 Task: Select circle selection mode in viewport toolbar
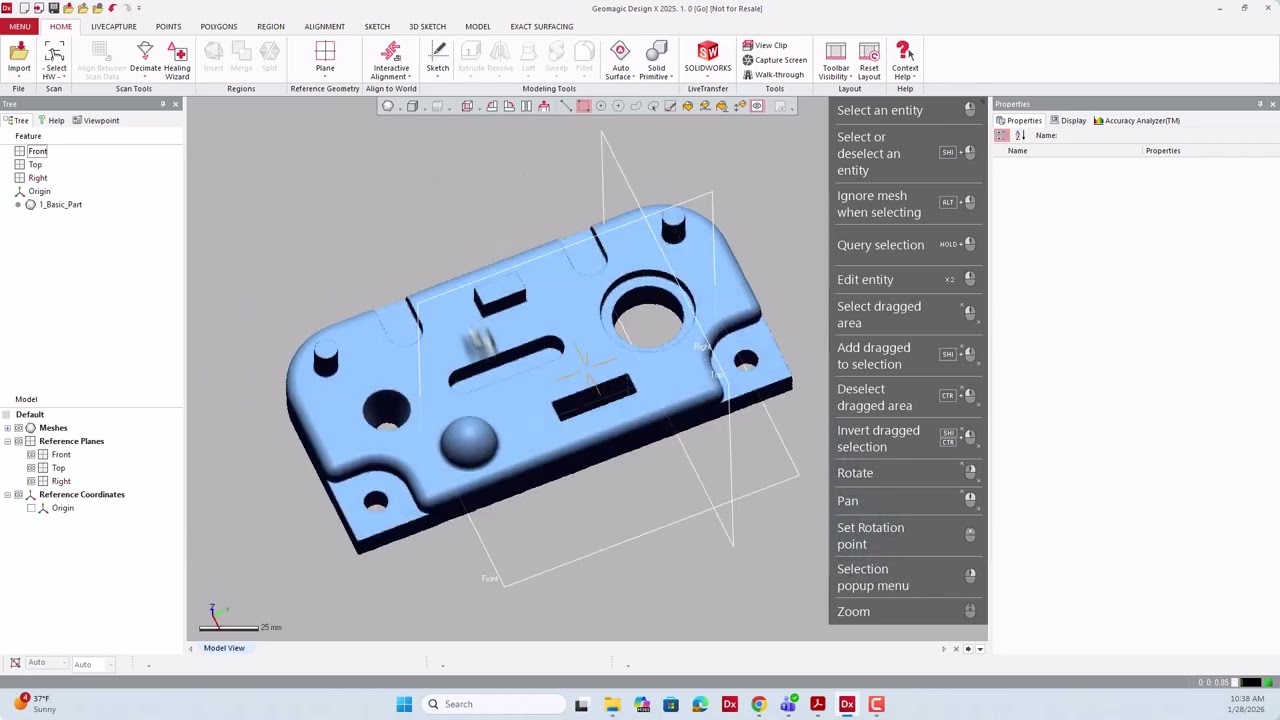[x=600, y=106]
